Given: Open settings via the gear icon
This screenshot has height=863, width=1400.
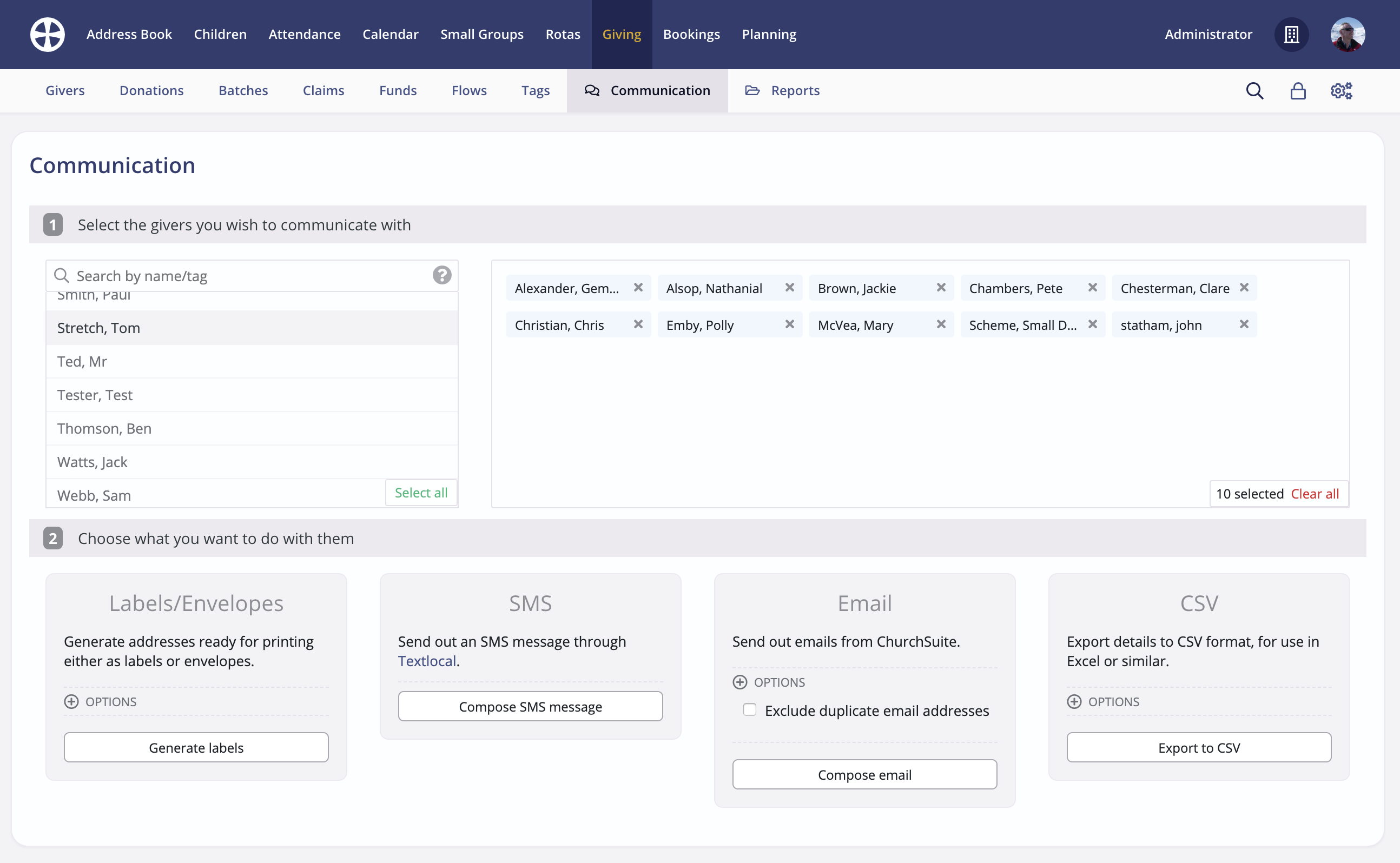Looking at the screenshot, I should coord(1341,90).
